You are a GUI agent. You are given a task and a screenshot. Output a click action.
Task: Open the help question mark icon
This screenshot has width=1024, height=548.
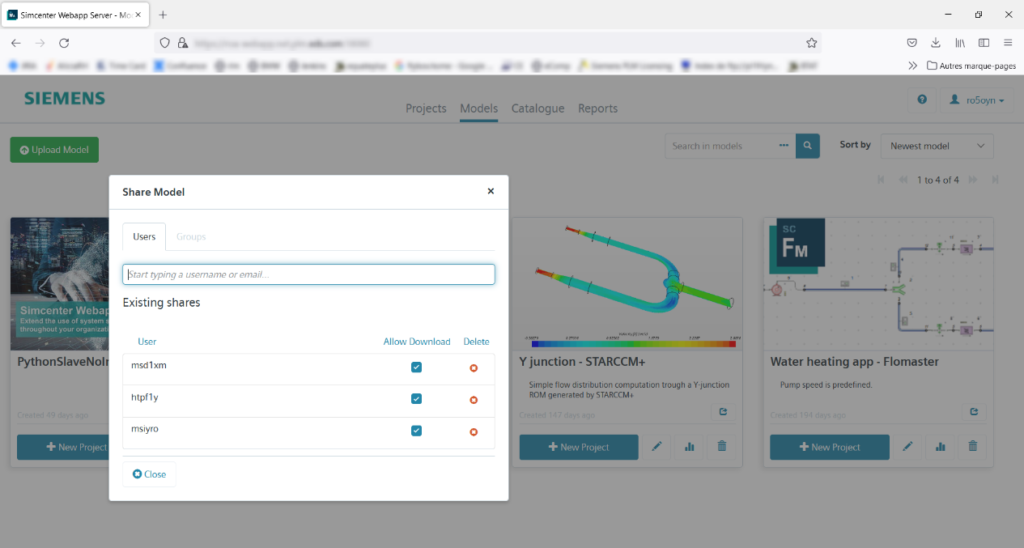[921, 100]
